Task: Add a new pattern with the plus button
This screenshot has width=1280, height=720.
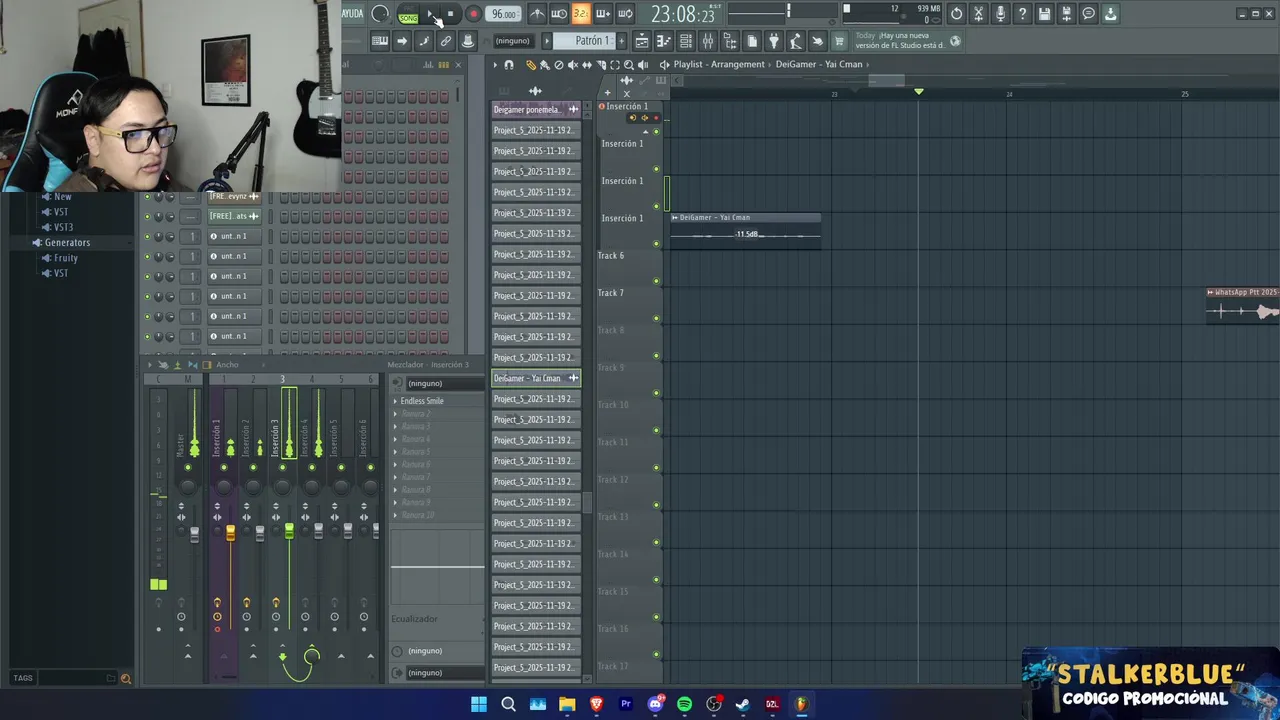Action: point(621,41)
